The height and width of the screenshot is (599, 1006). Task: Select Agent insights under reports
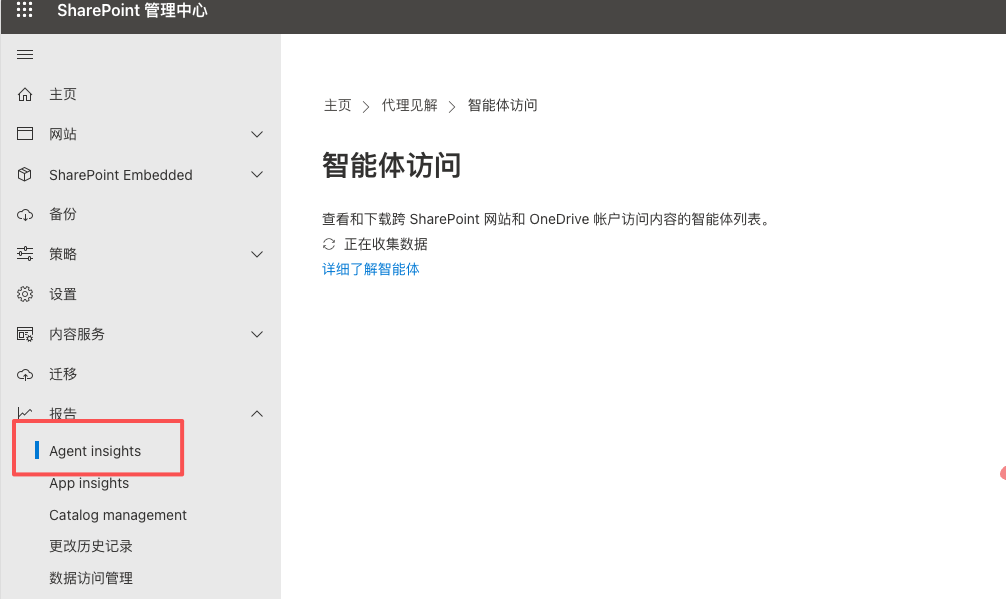pos(95,451)
